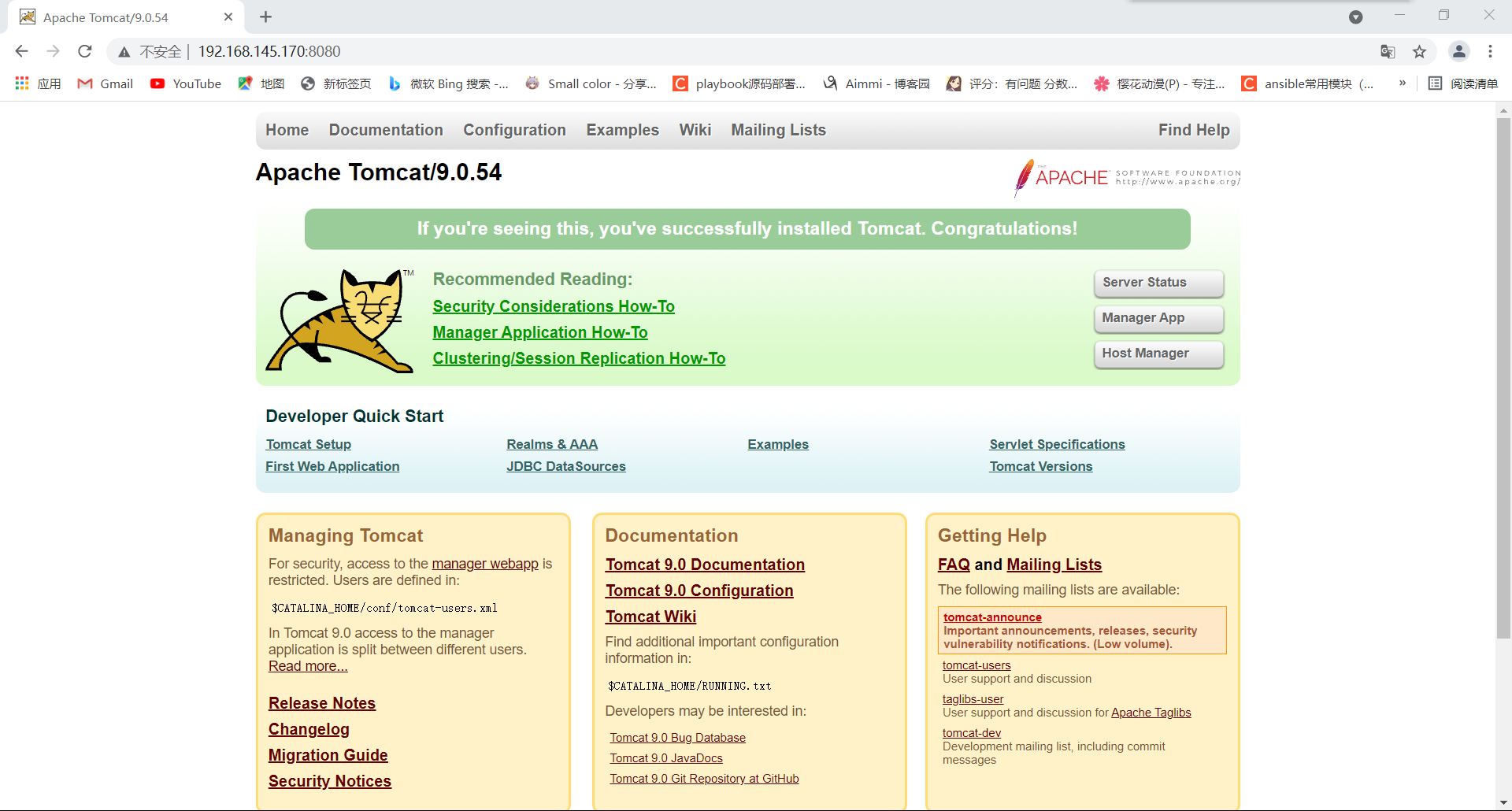
Task: Open Security Considerations How-To link
Action: pos(554,306)
